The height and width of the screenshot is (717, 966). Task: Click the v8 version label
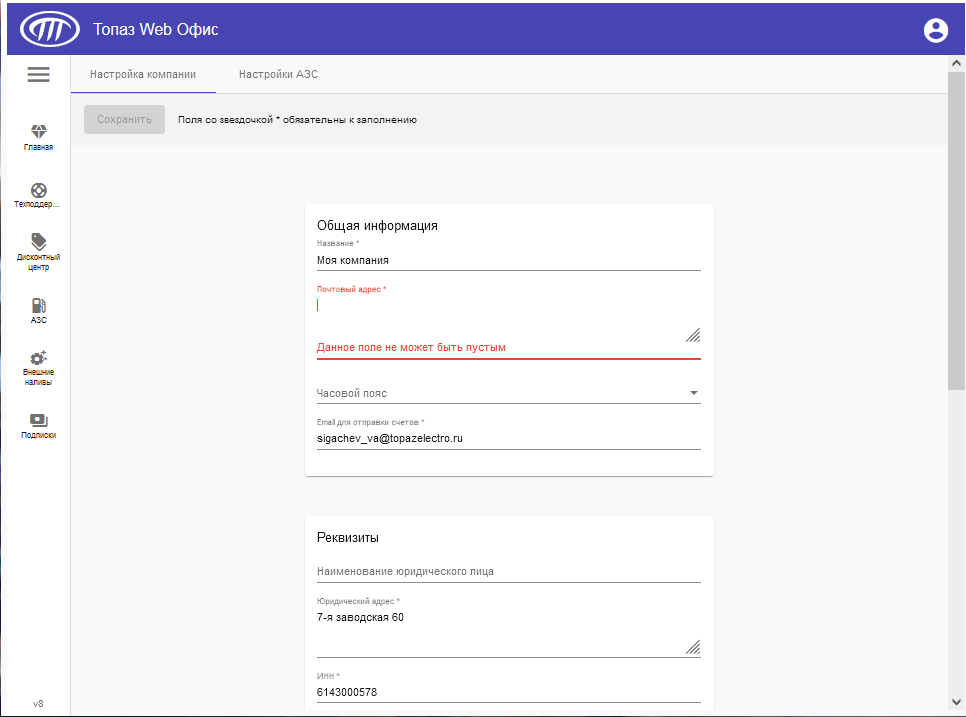pos(38,703)
